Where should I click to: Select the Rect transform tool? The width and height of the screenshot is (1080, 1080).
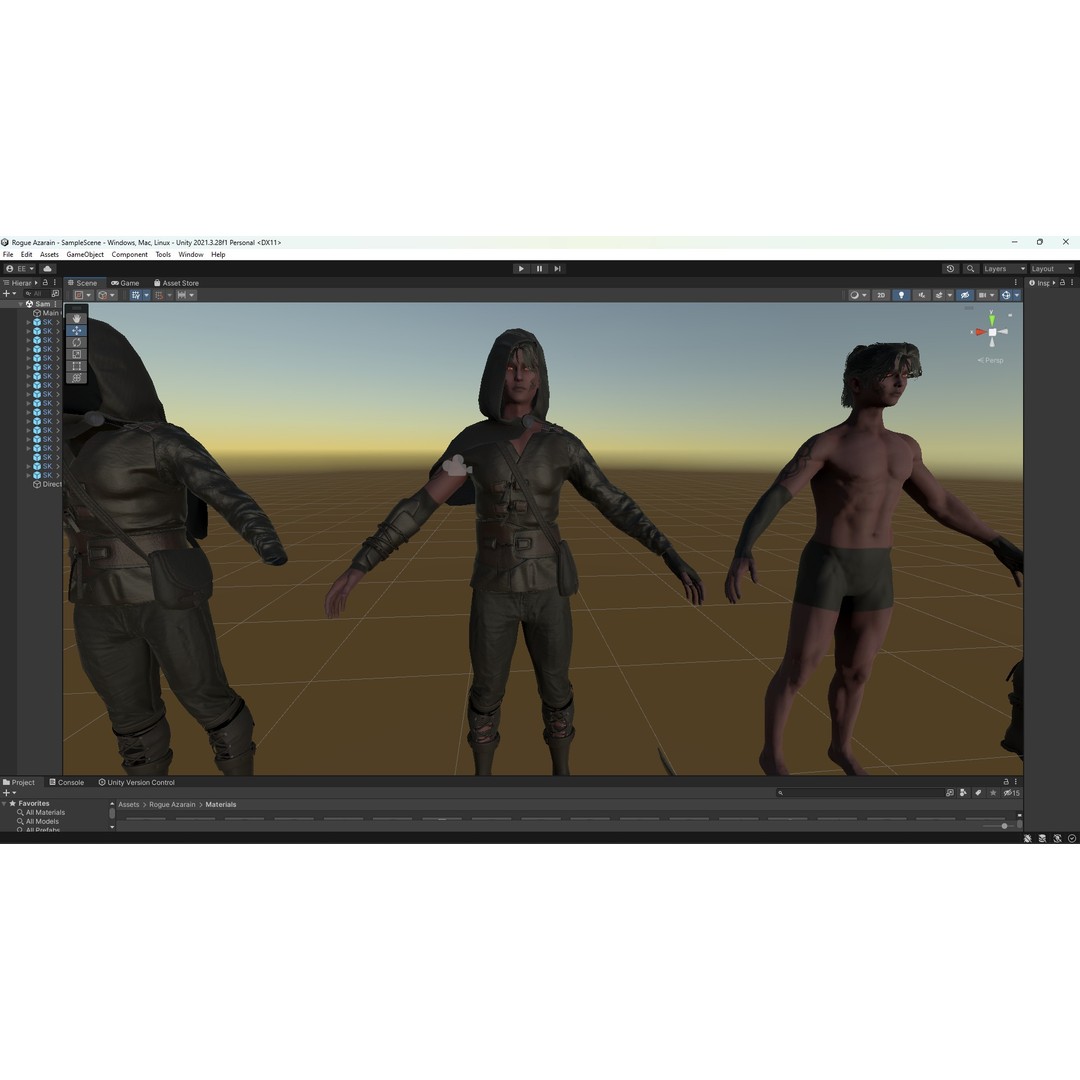[x=76, y=366]
